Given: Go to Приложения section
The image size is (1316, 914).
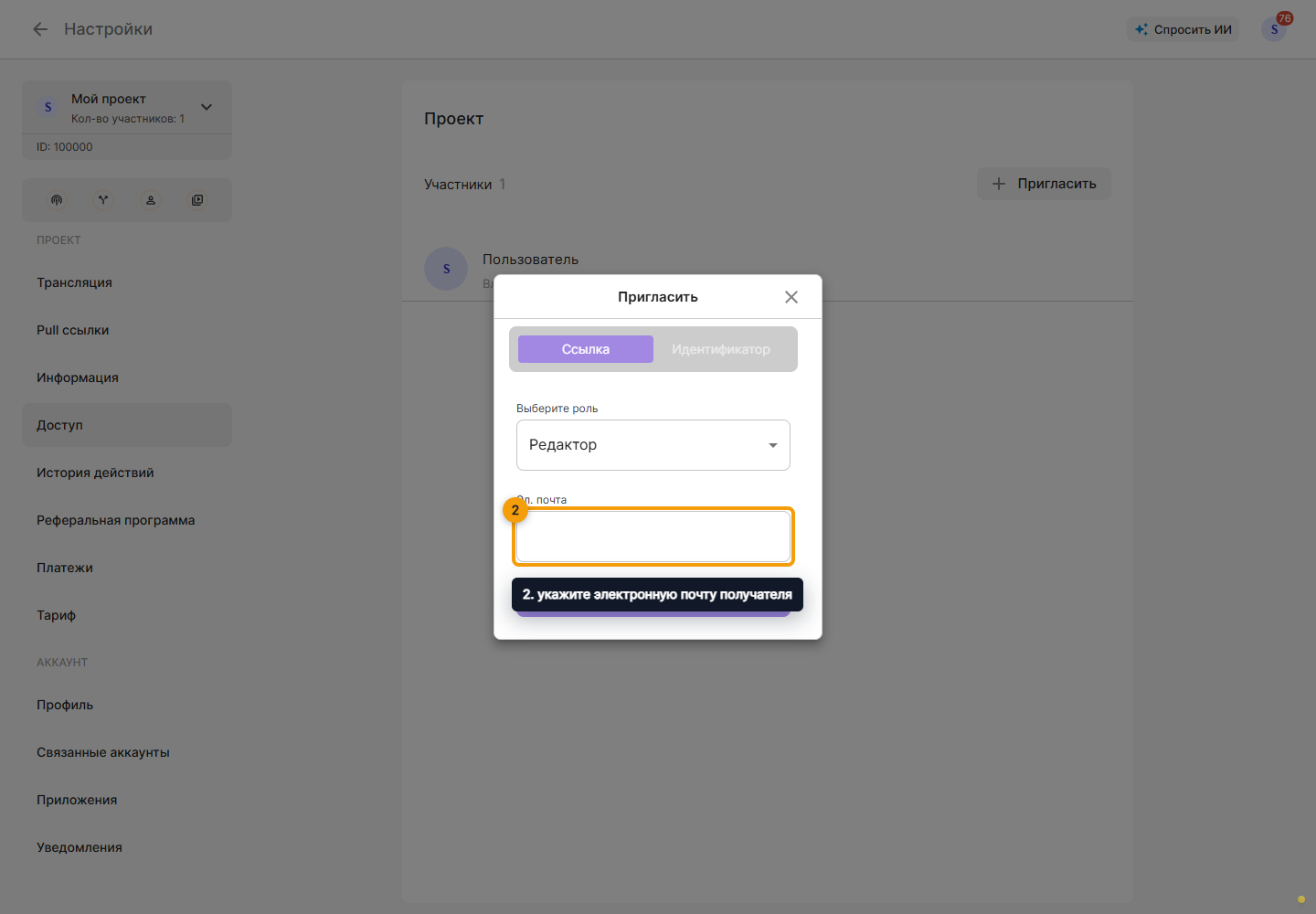Looking at the screenshot, I should (127, 800).
